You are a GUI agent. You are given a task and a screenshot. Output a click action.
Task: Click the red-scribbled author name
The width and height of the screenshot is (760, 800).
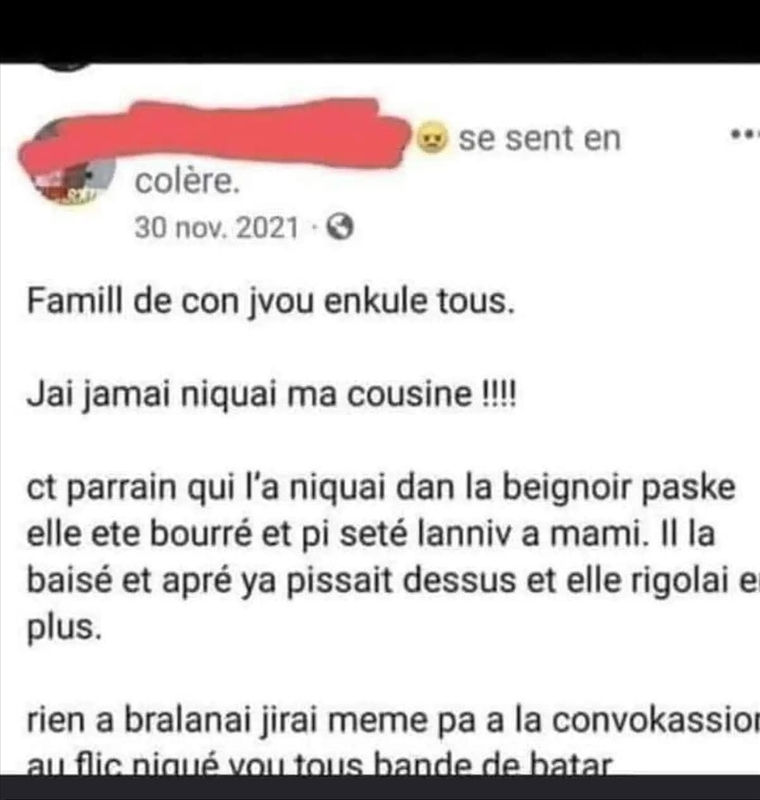click(214, 135)
